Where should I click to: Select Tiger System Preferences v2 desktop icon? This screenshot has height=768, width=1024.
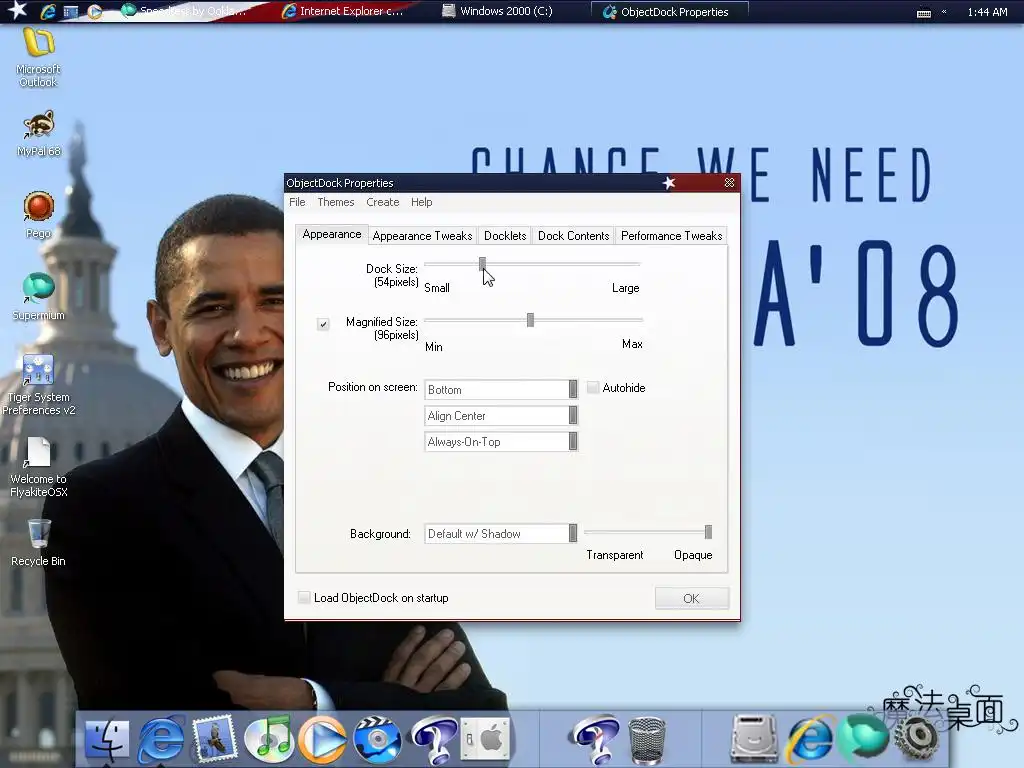(x=39, y=385)
